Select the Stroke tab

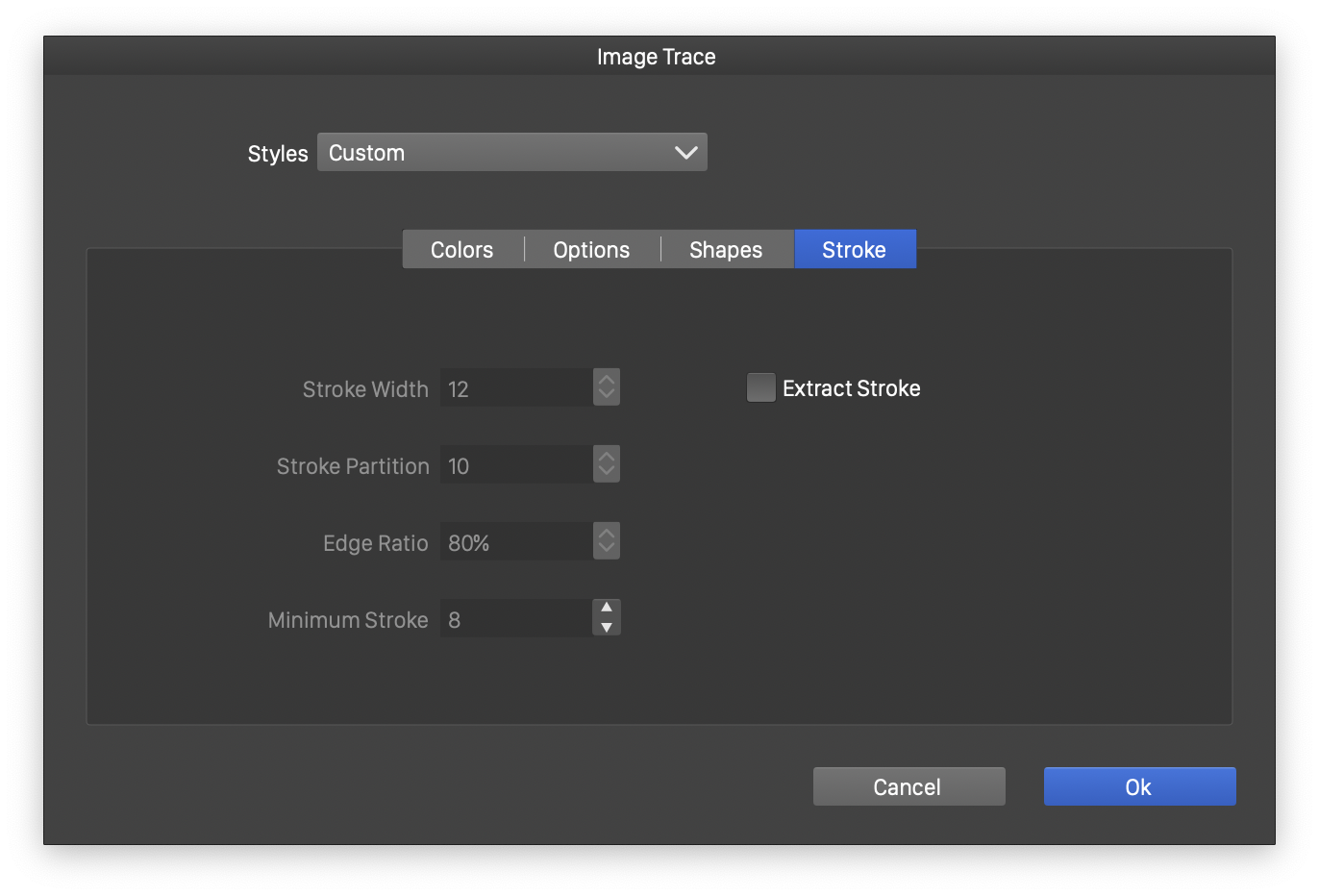point(854,250)
